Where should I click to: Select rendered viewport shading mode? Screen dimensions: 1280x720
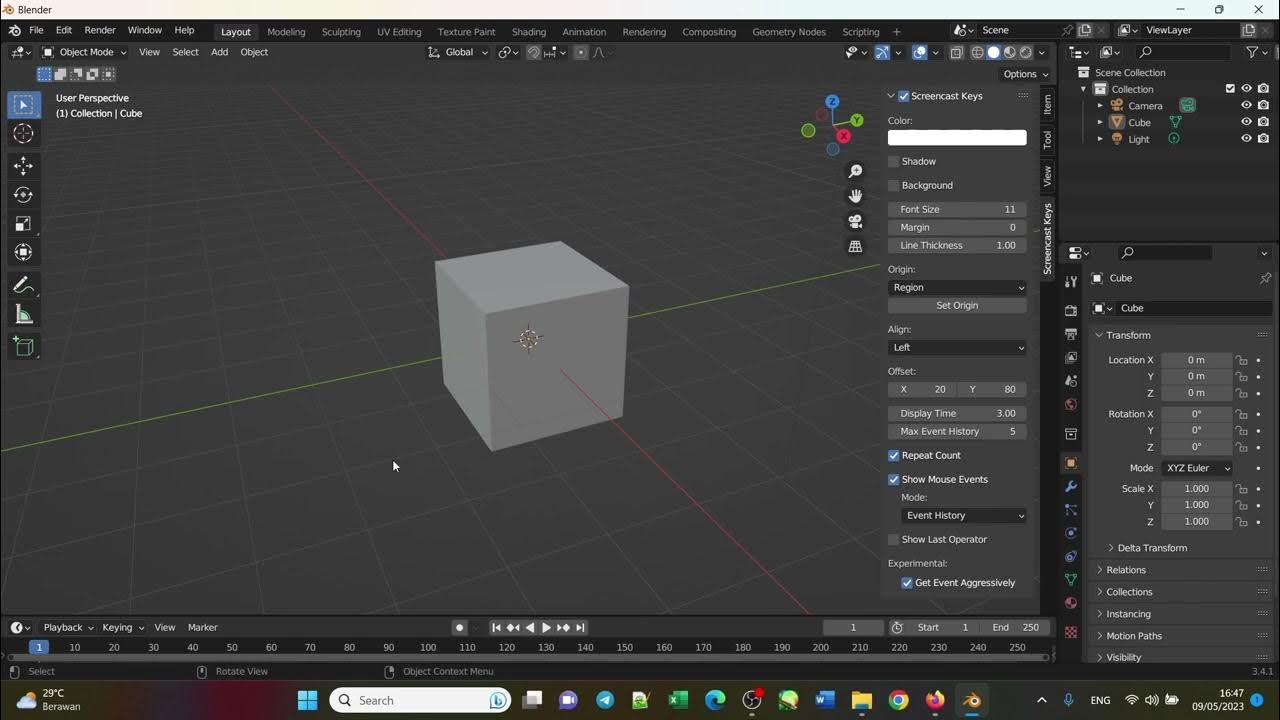pos(1025,52)
